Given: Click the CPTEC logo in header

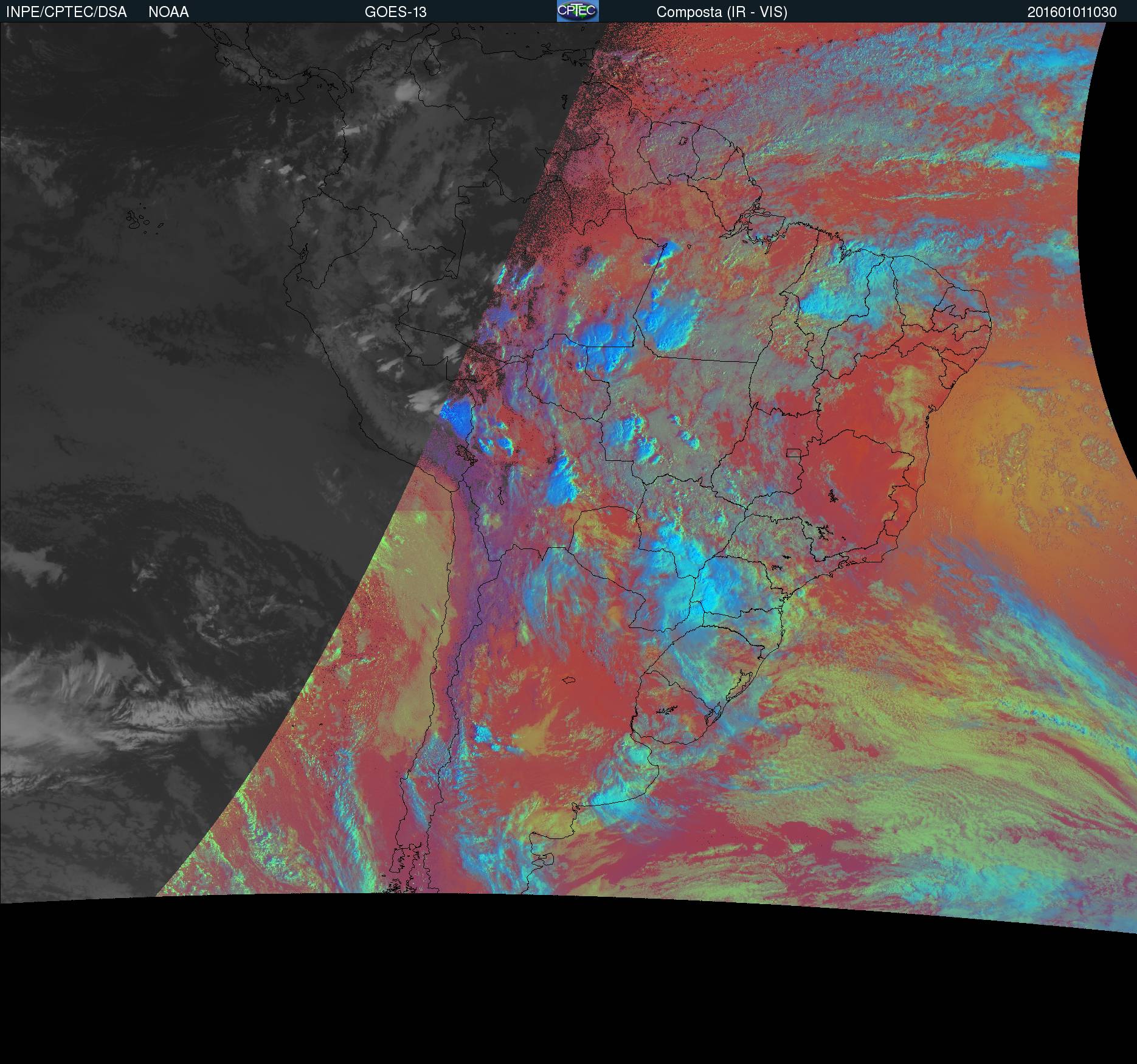Looking at the screenshot, I should pyautogui.click(x=577, y=11).
